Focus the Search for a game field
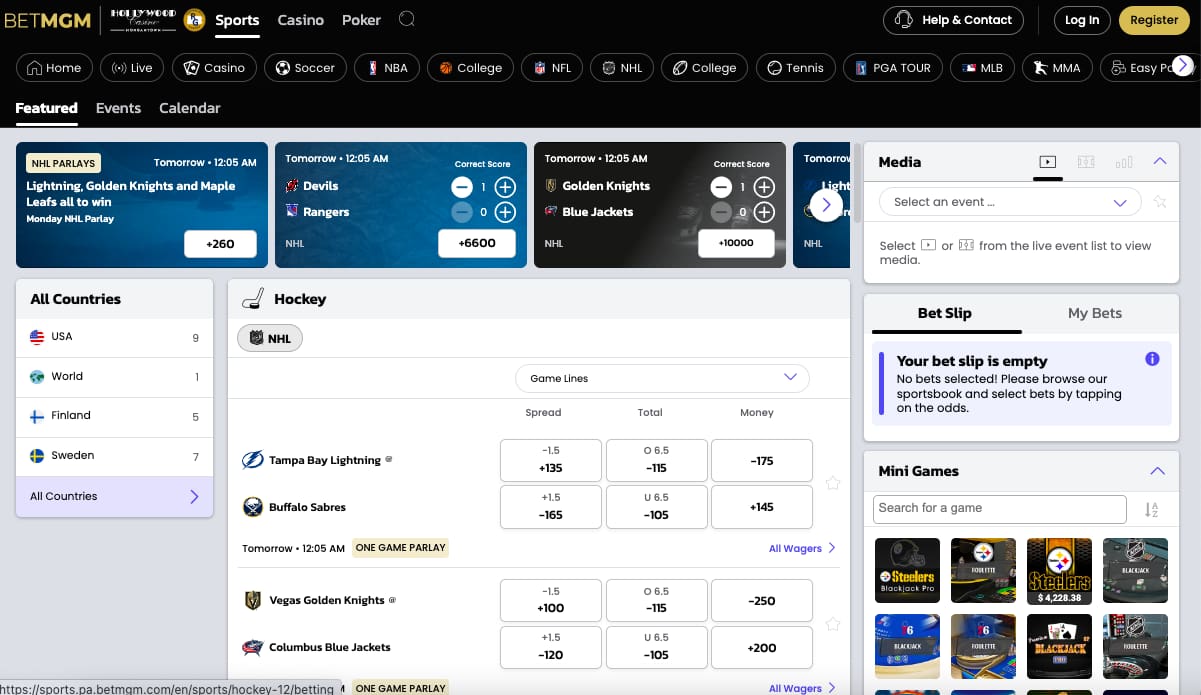Screen dimensions: 1201x695 pos(1000,508)
